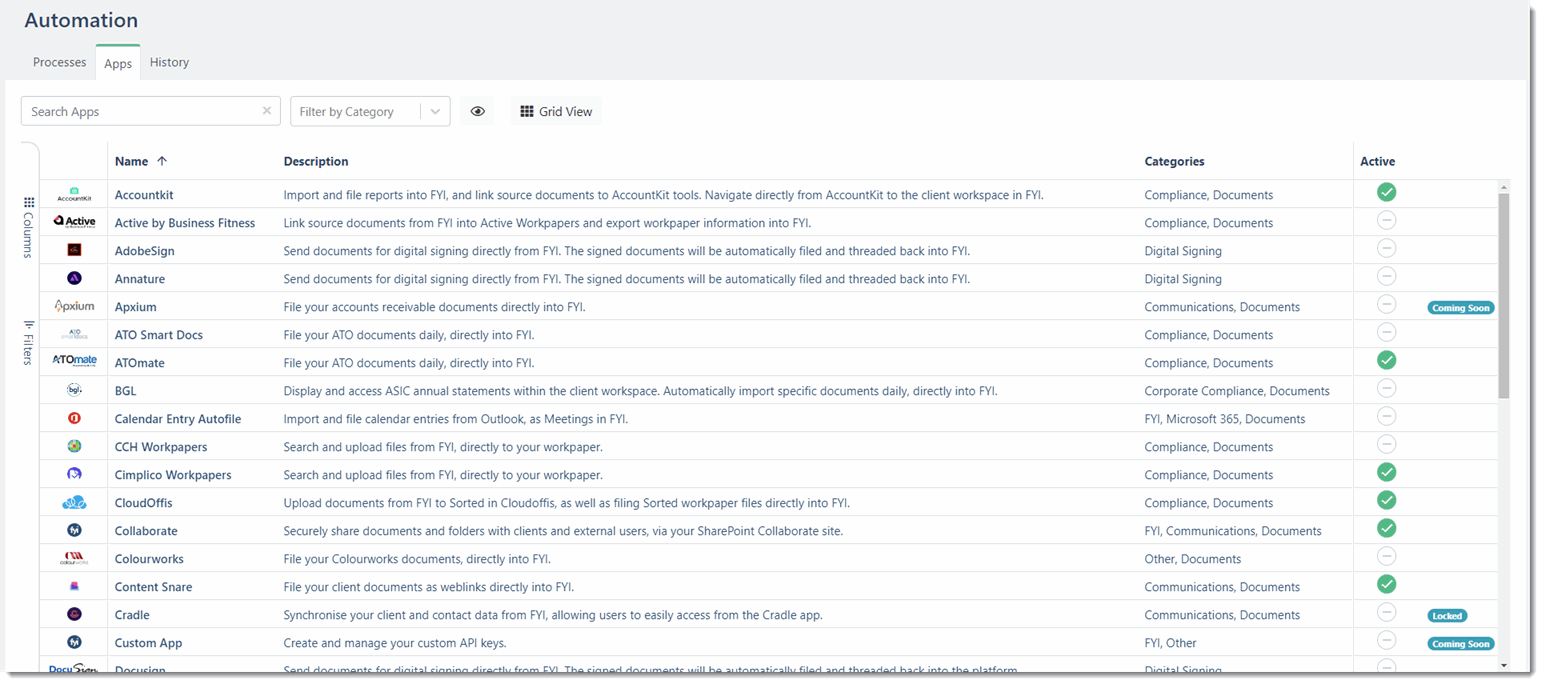Click the Custom App description text
1542x684 pixels.
coord(395,643)
